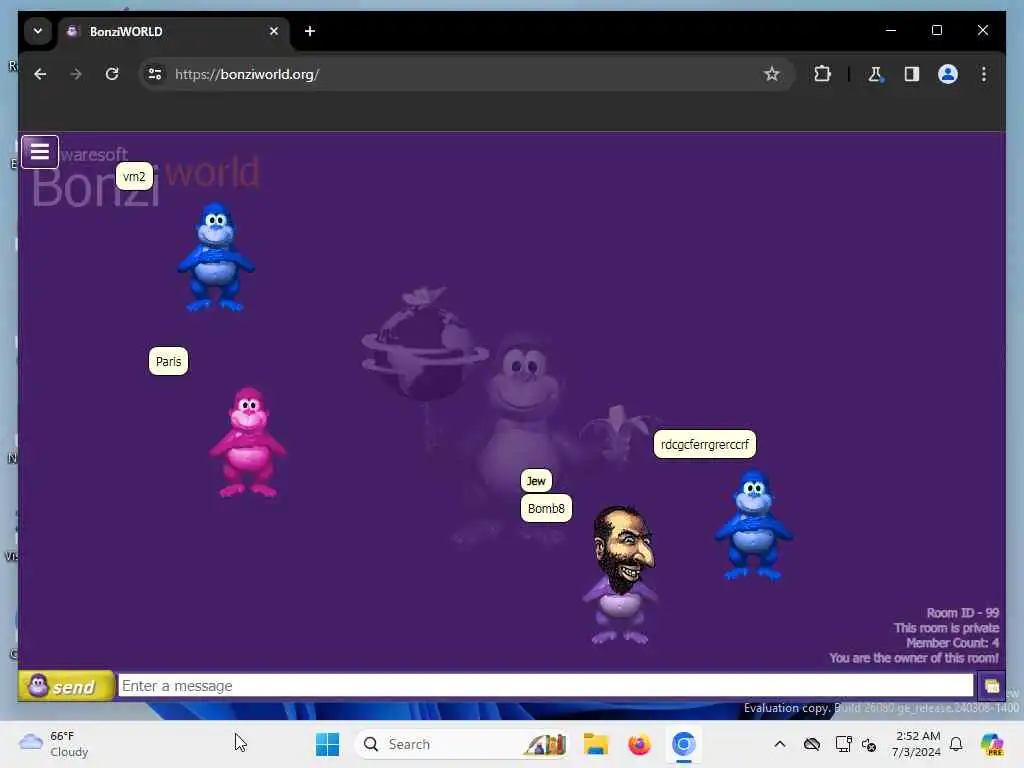Select the Room ID - 99 text

click(963, 613)
